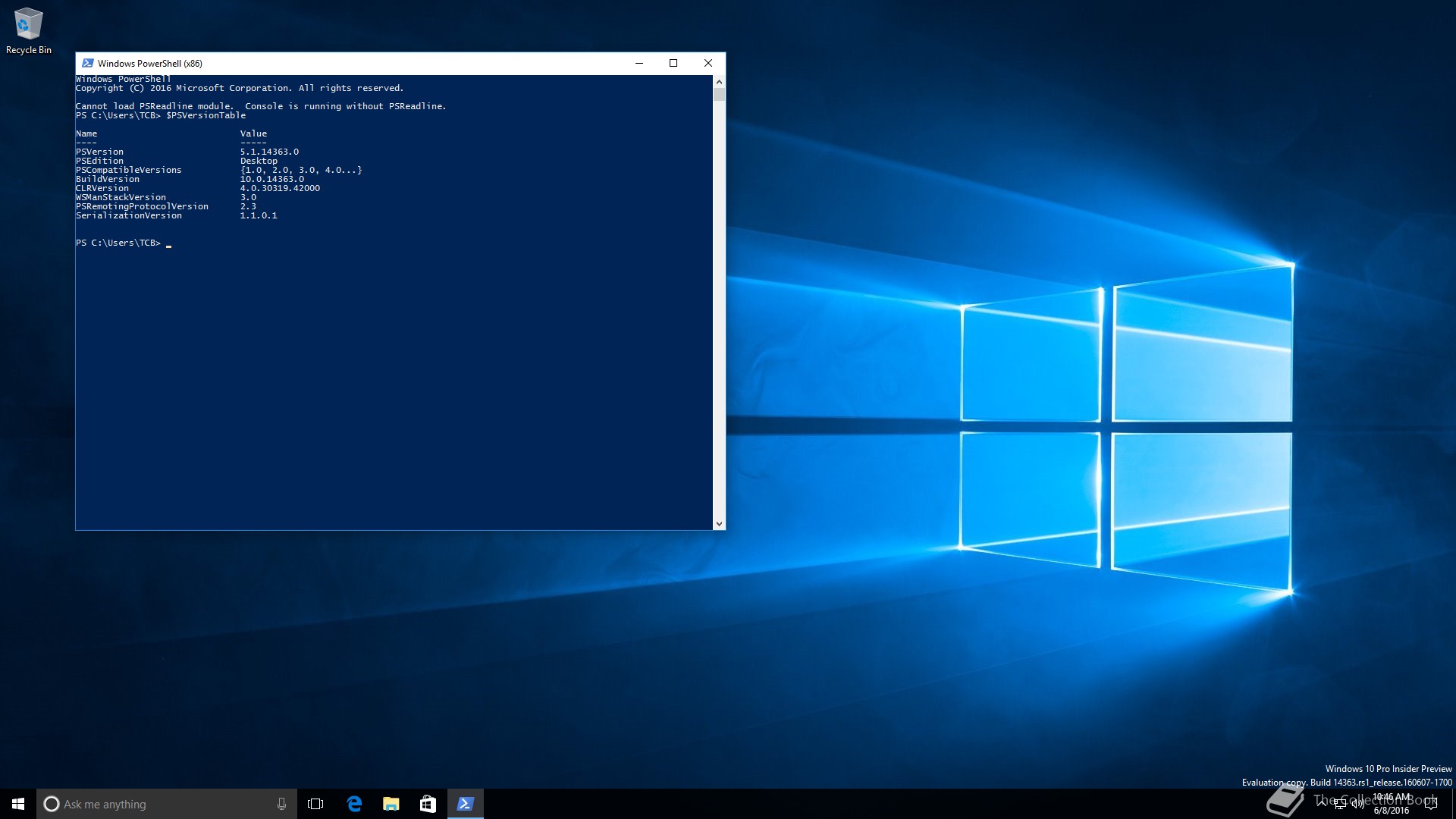Click the Name column header

(x=86, y=133)
